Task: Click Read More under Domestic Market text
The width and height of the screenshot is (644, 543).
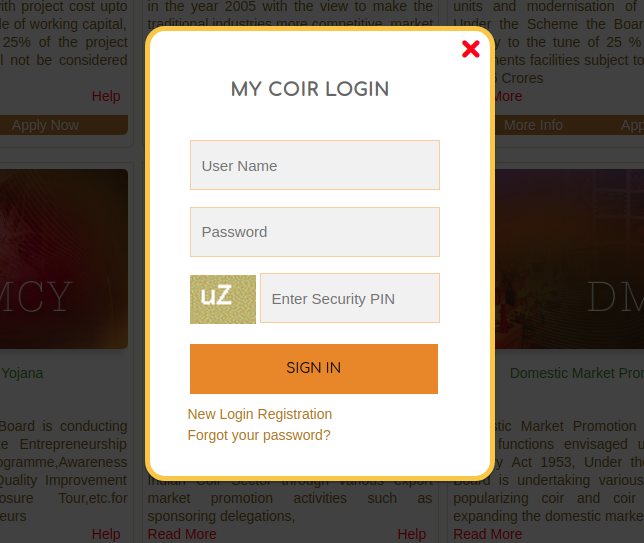Action: (488, 534)
